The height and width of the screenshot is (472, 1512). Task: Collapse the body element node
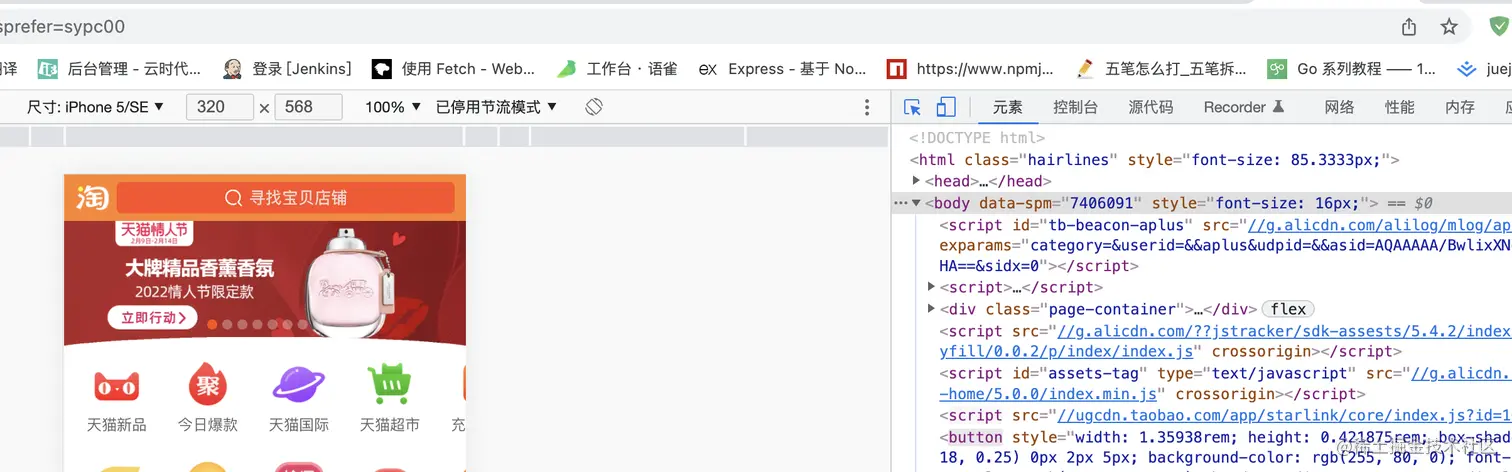coord(916,203)
